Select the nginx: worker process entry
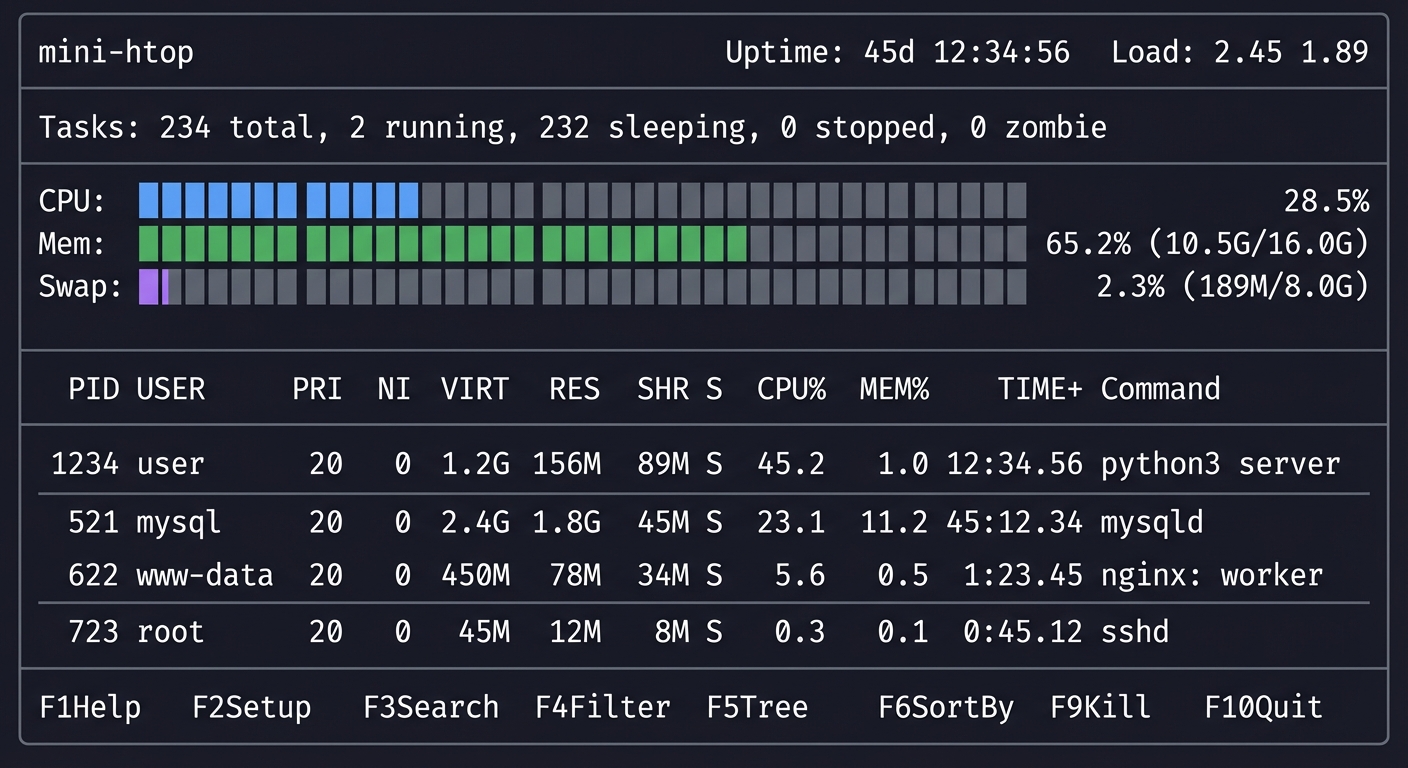The width and height of the screenshot is (1408, 768). point(700,575)
